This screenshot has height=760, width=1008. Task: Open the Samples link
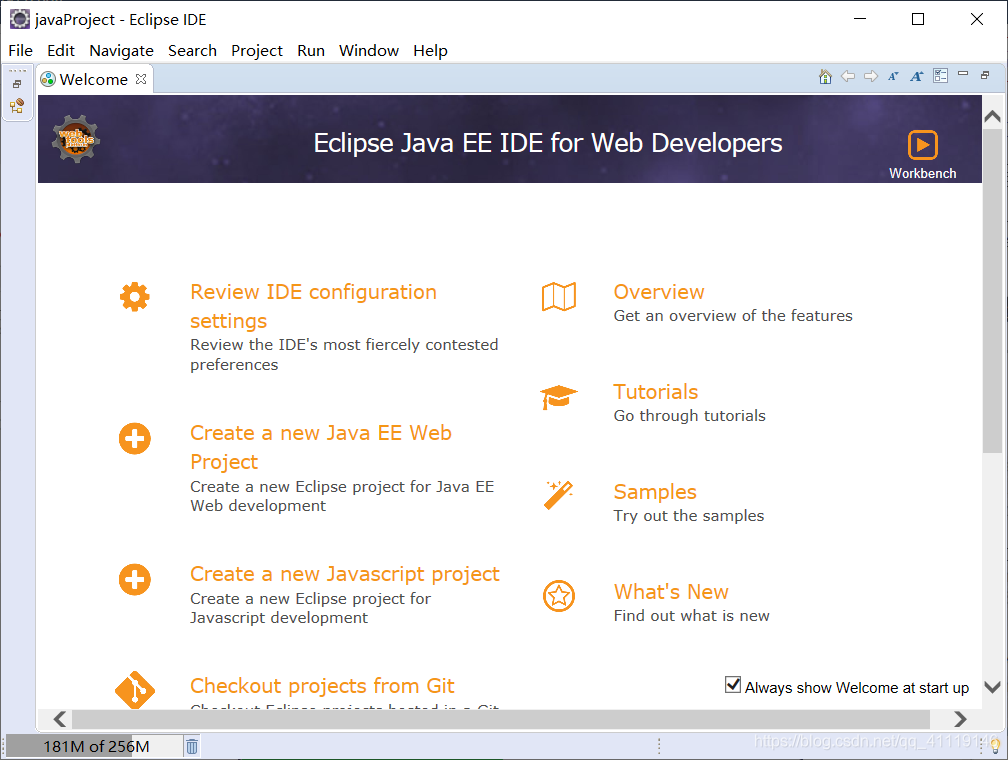tap(655, 492)
